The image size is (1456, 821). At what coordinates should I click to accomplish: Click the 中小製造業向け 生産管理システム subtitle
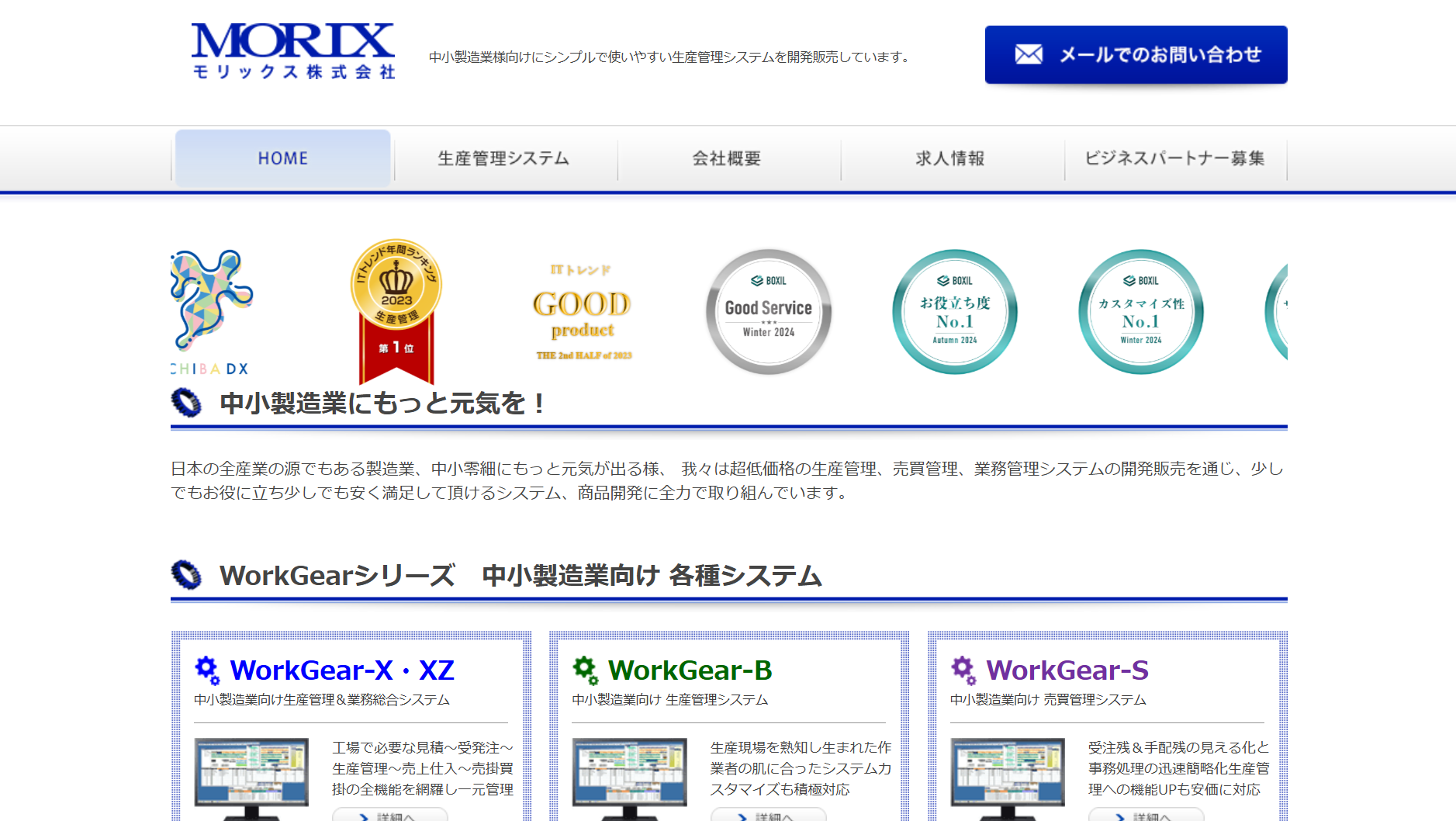click(x=670, y=700)
